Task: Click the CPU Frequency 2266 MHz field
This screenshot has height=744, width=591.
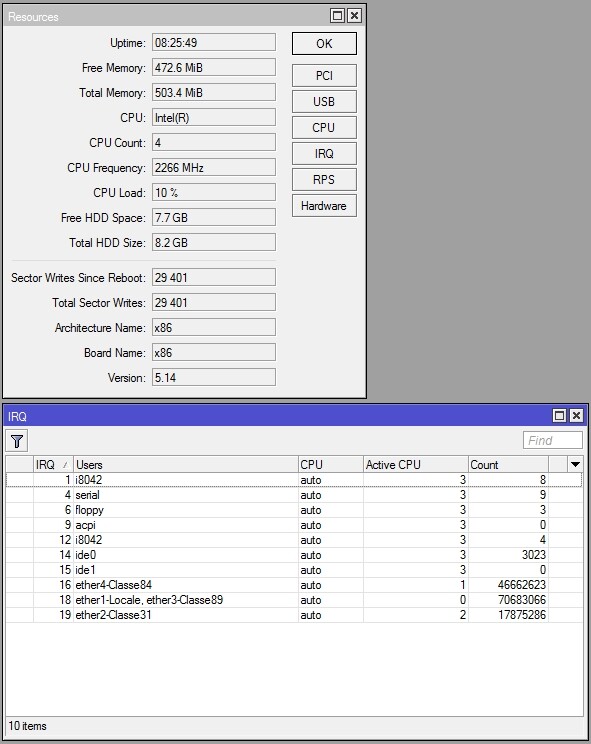Action: 213,167
